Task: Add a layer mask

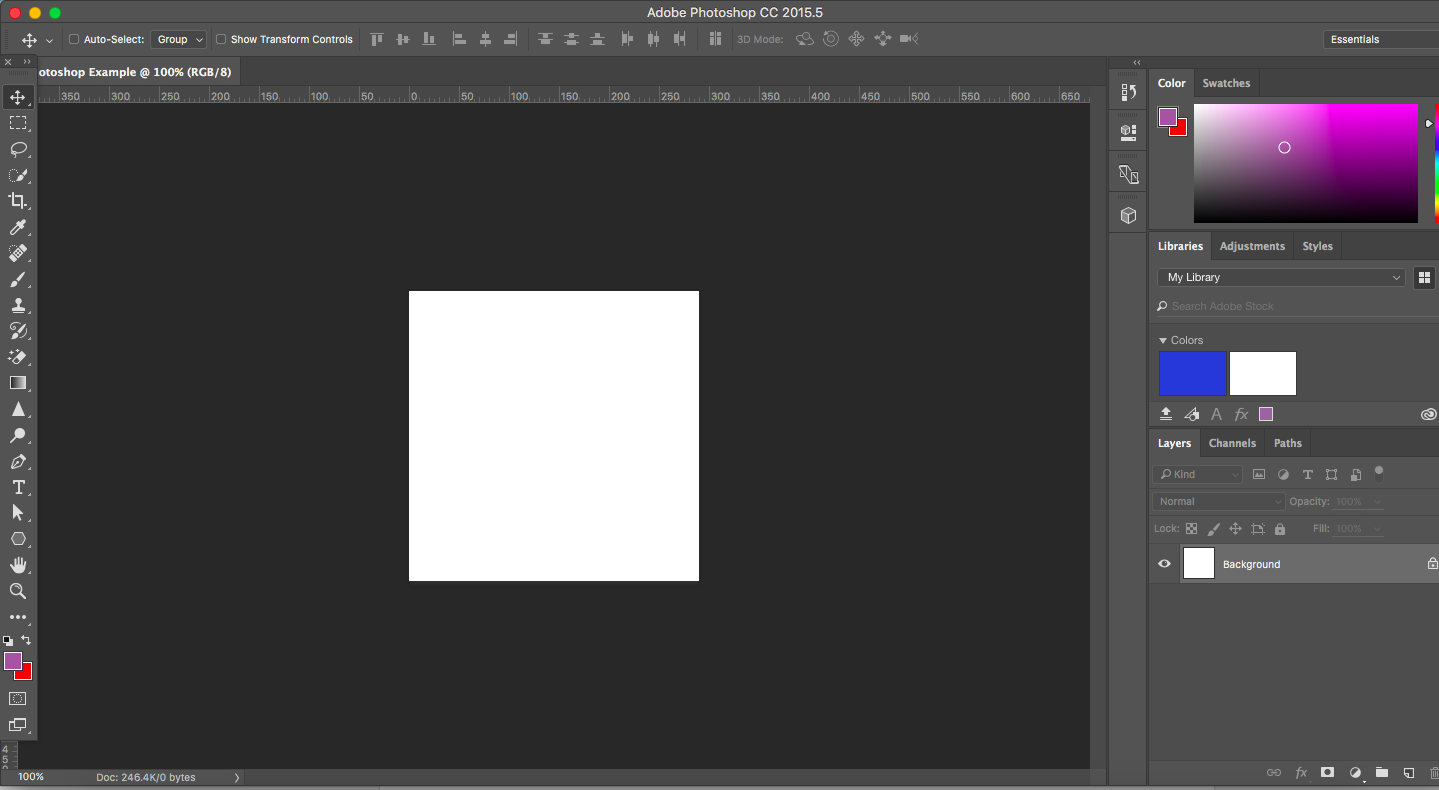Action: pyautogui.click(x=1327, y=773)
